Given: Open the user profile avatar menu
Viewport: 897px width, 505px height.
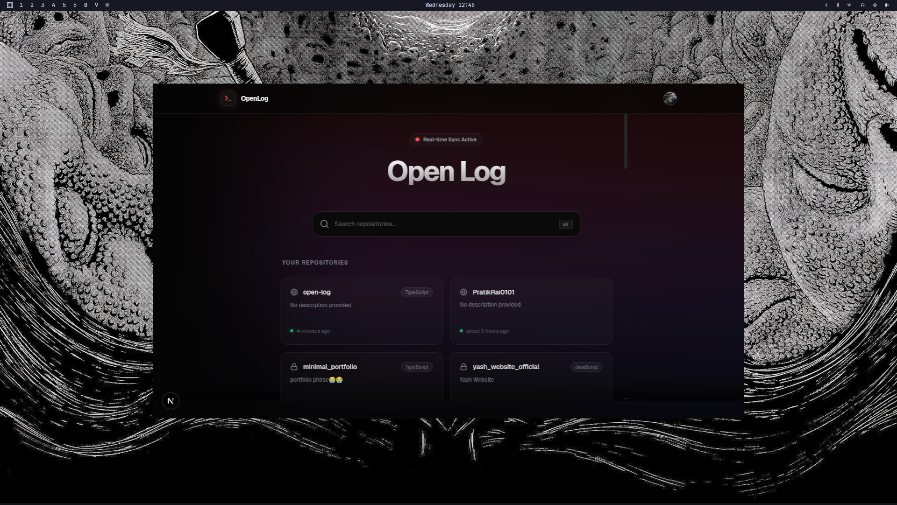Looking at the screenshot, I should (x=670, y=98).
